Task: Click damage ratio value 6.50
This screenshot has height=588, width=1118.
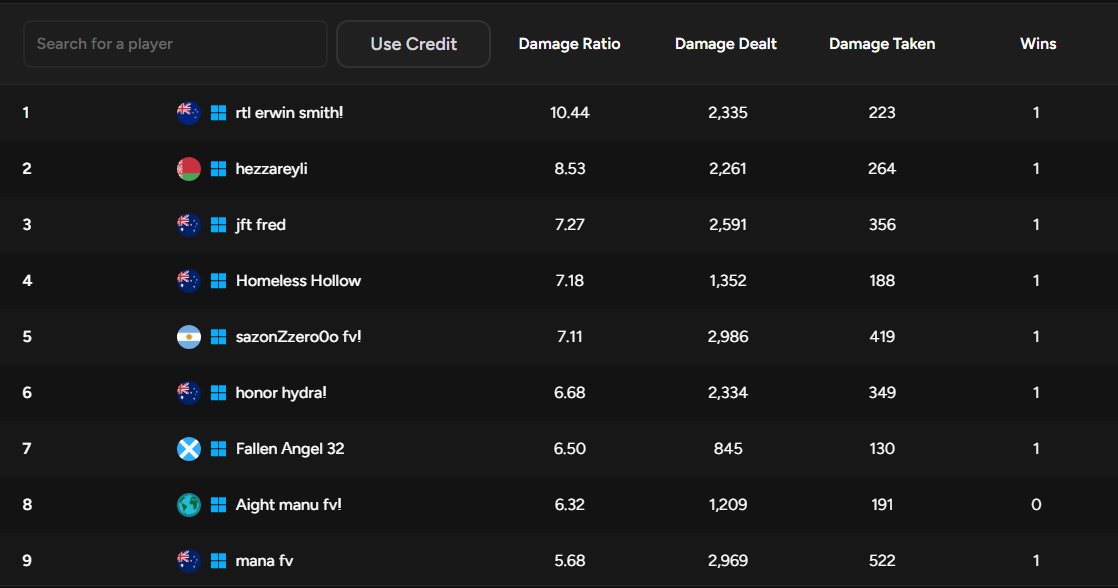Action: pos(570,449)
